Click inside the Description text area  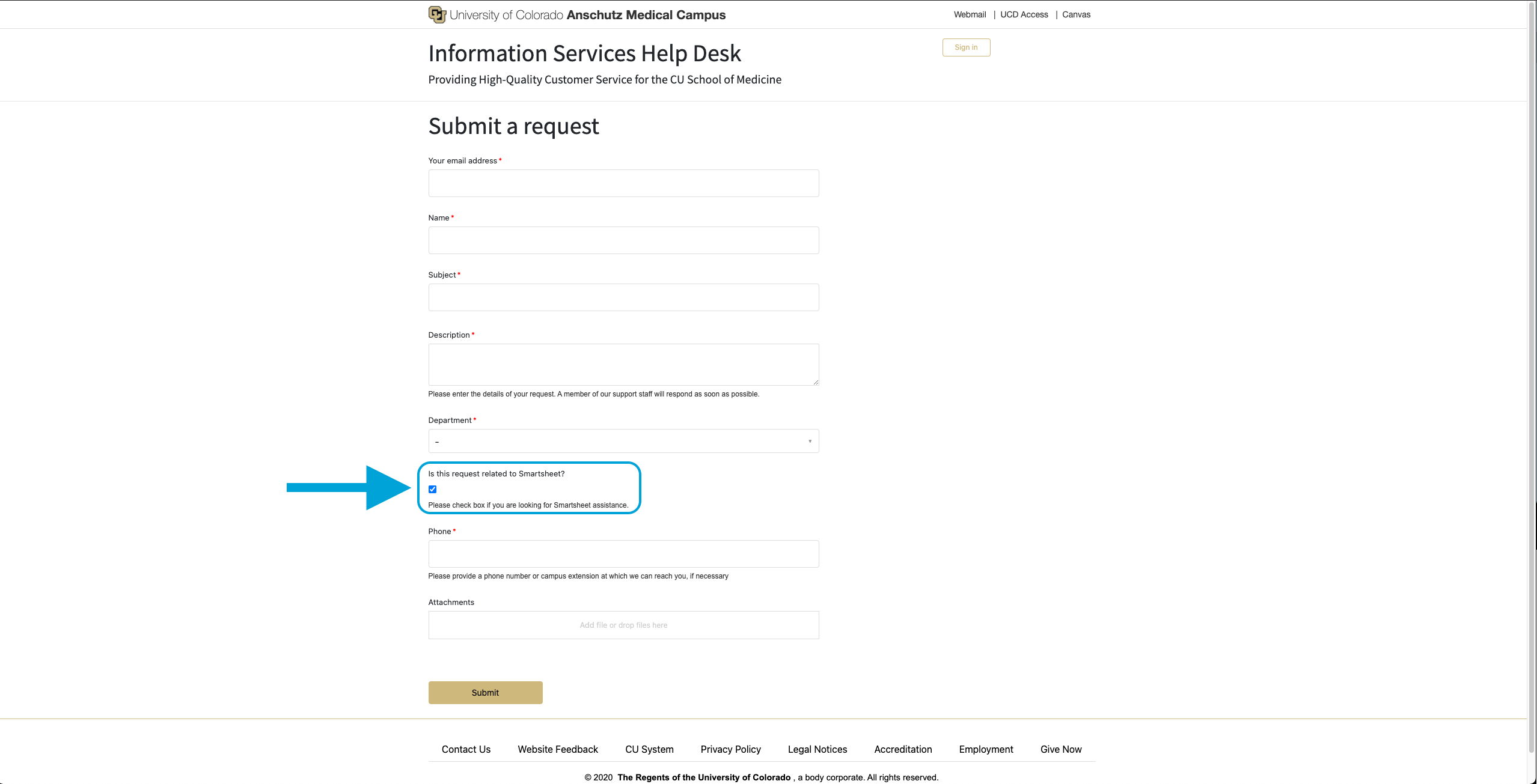[623, 364]
